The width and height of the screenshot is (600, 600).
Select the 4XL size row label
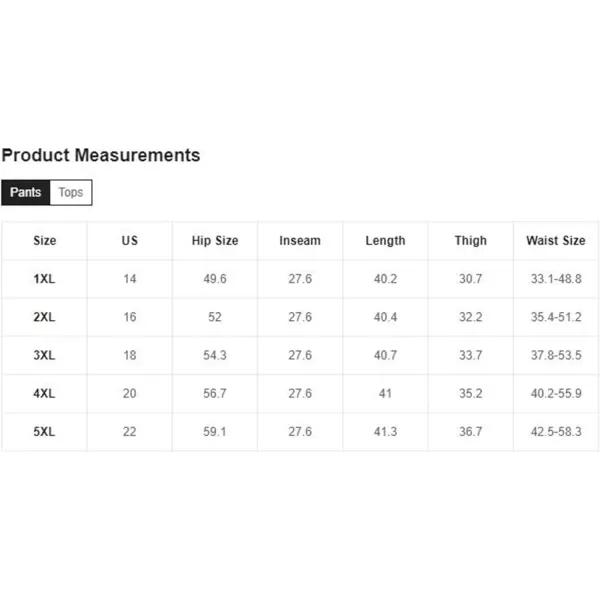(44, 393)
